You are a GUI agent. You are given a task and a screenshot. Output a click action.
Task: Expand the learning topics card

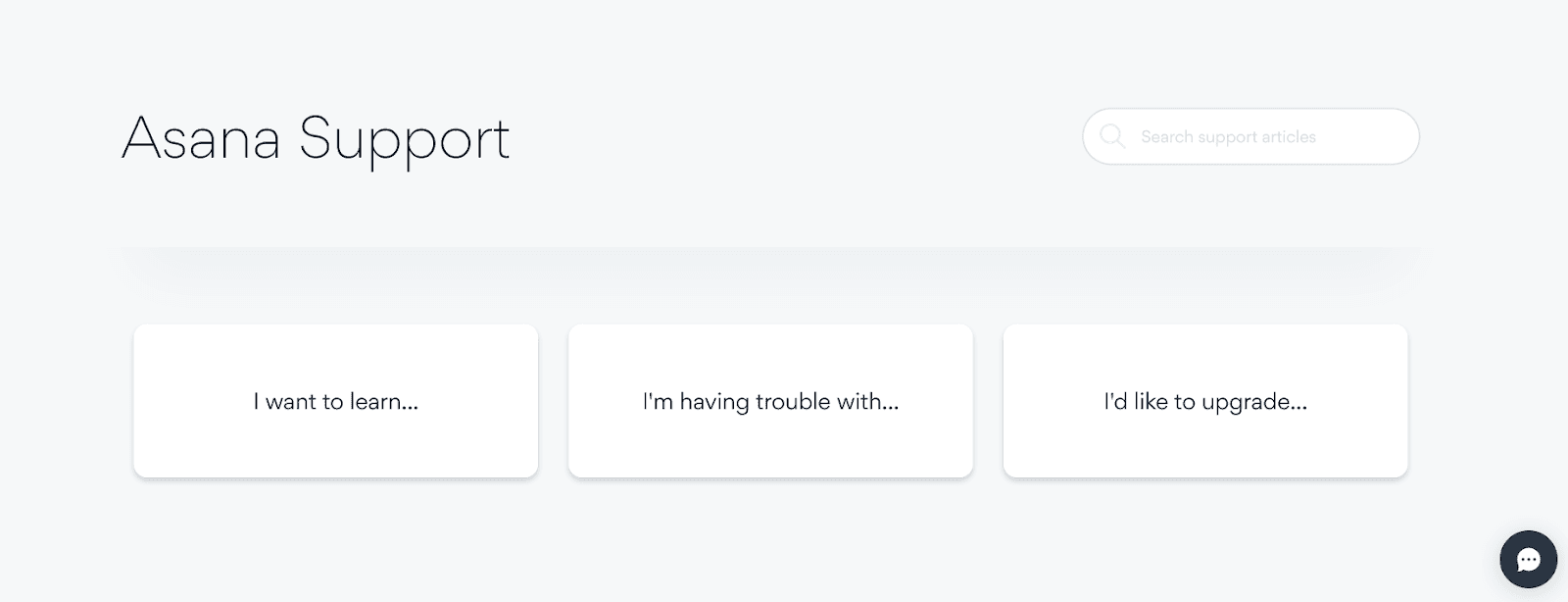click(x=335, y=401)
